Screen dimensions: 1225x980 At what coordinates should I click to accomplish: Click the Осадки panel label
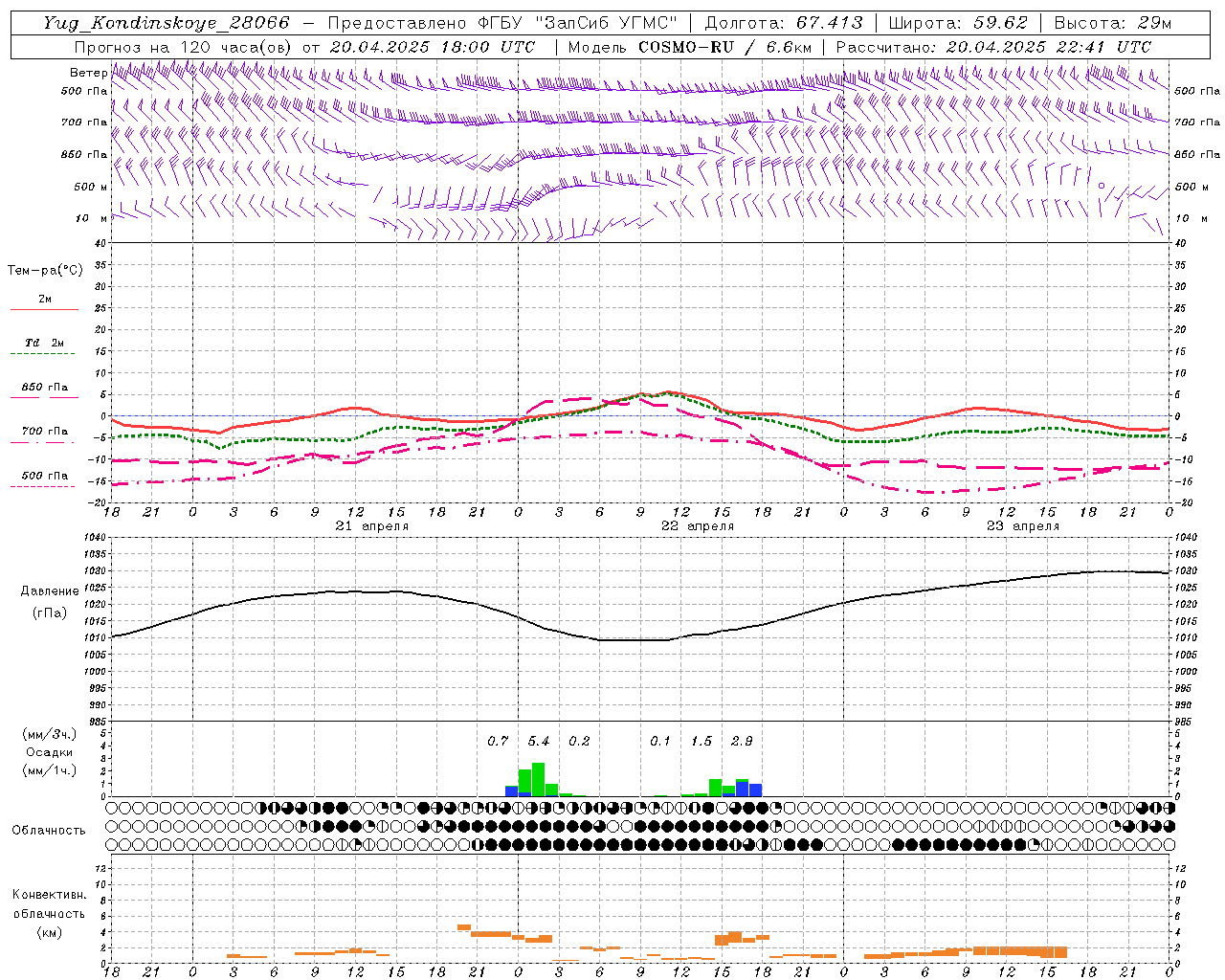[49, 752]
